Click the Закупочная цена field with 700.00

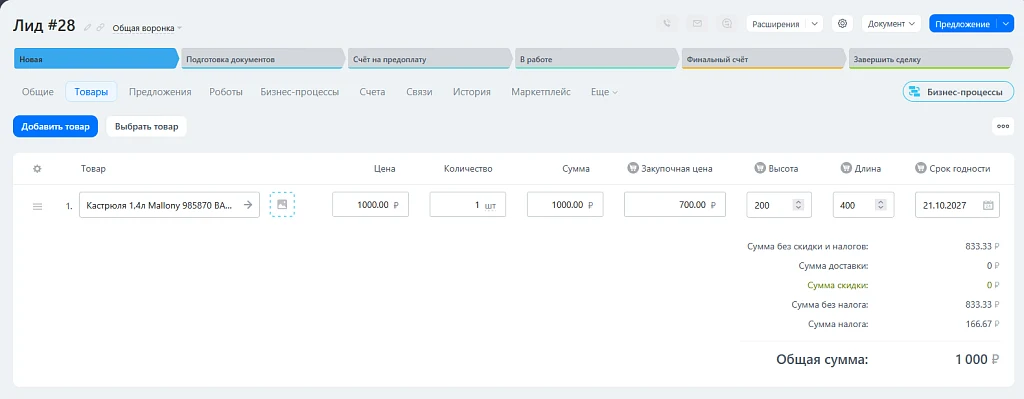click(x=675, y=204)
